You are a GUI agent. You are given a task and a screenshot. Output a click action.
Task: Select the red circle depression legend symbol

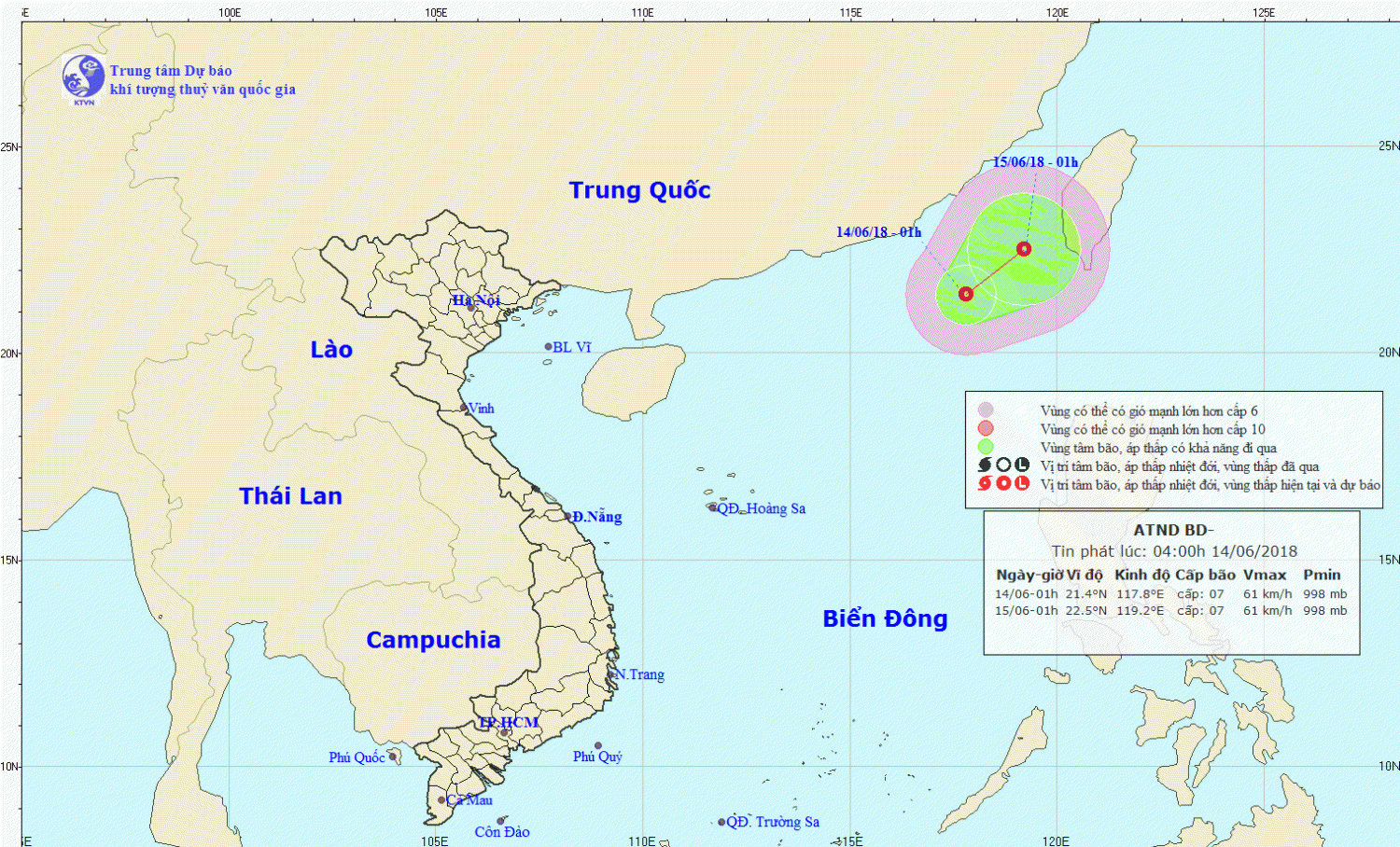[x=1003, y=483]
